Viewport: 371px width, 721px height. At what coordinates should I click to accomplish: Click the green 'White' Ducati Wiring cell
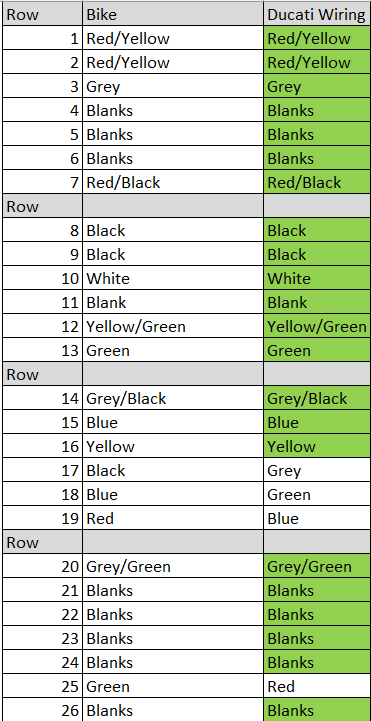tap(317, 278)
